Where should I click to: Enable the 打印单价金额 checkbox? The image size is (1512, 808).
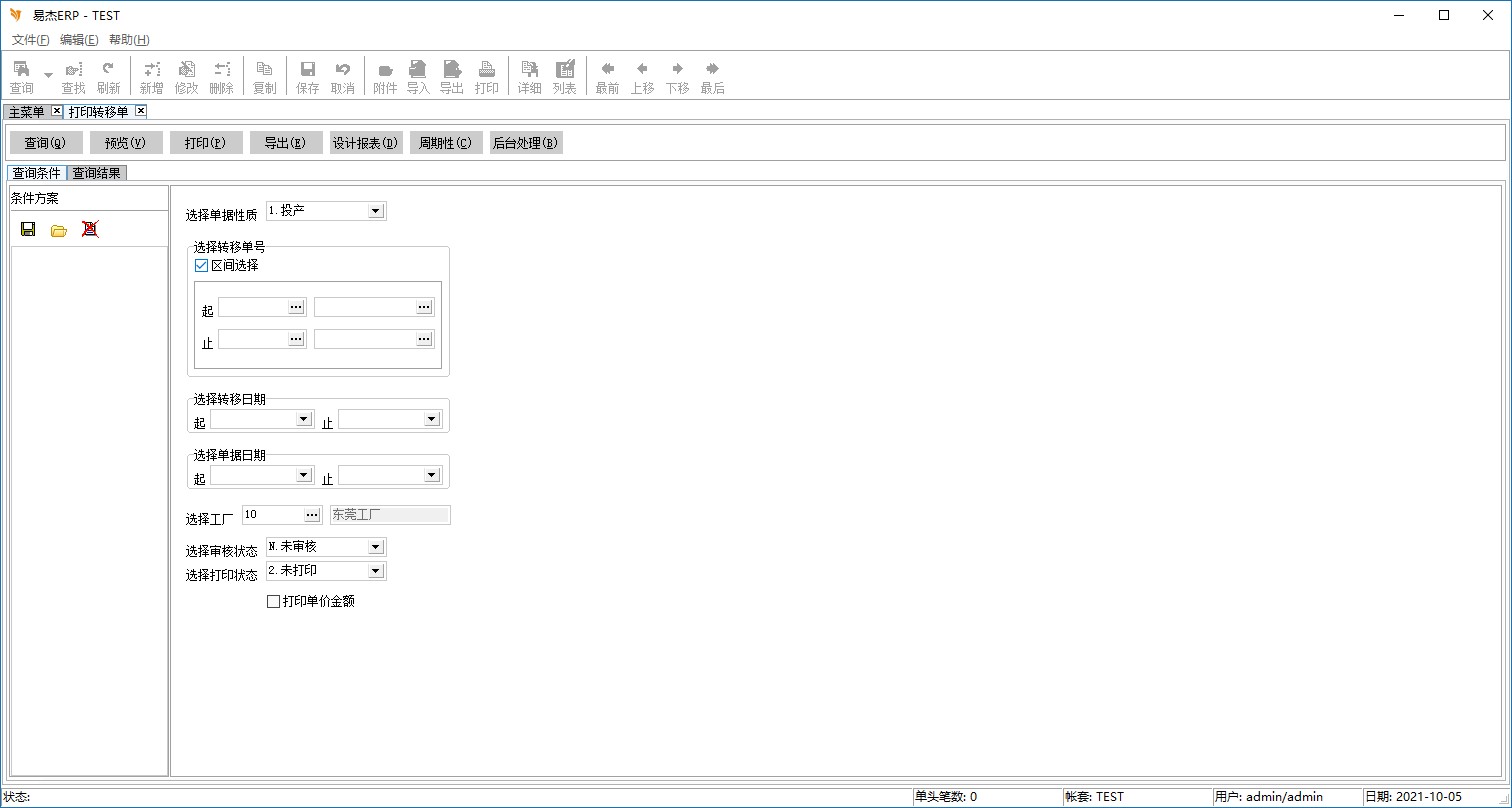click(x=273, y=602)
